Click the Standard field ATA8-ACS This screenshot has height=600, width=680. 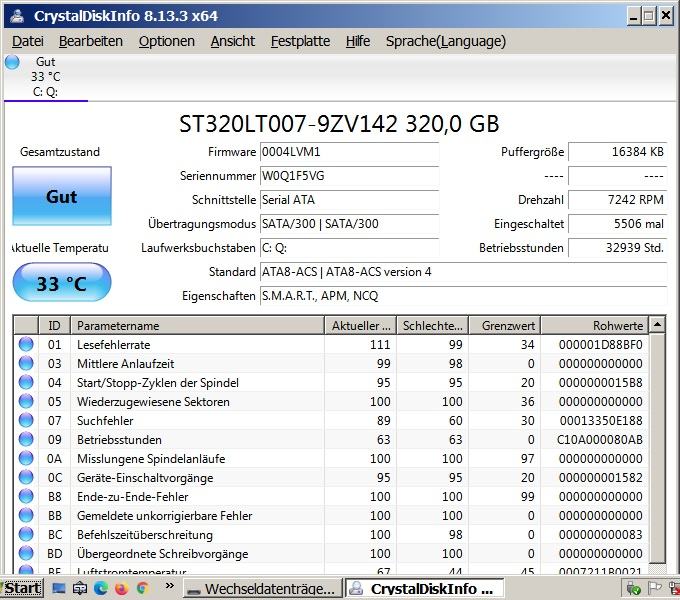click(x=463, y=272)
